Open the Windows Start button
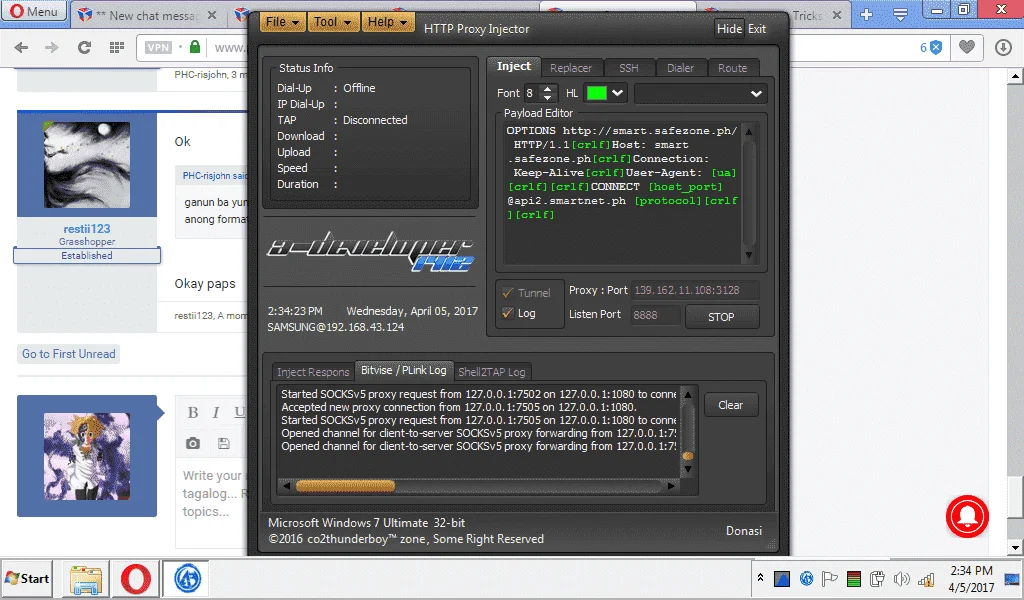Viewport: 1024px width, 600px height. pyautogui.click(x=27, y=578)
